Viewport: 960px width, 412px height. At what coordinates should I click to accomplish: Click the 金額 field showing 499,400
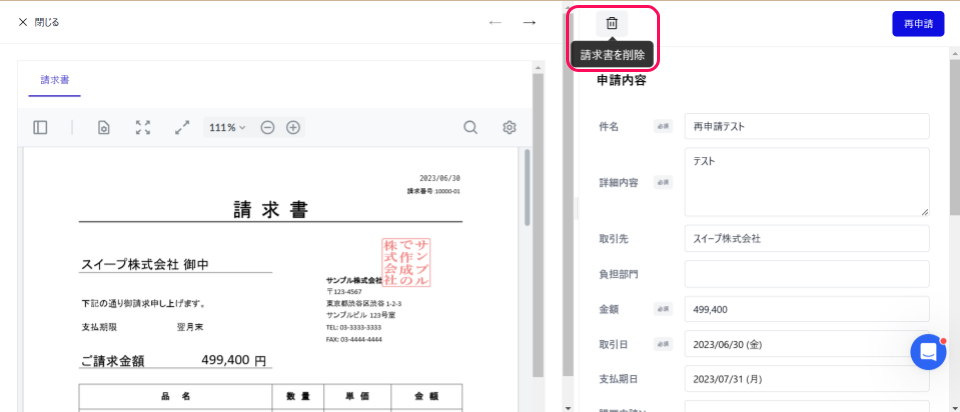point(807,309)
